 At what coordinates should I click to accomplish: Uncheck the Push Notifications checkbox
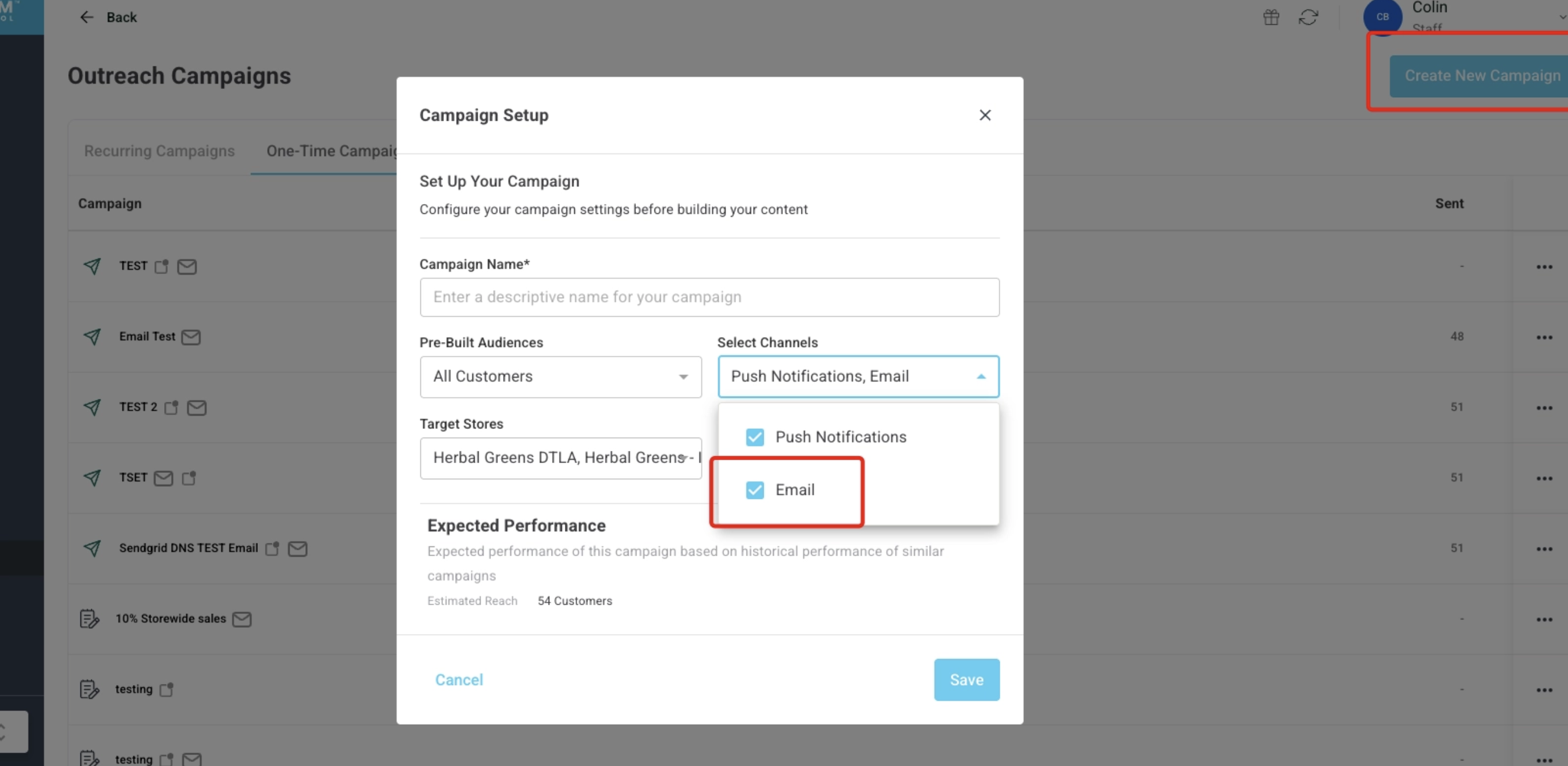[x=755, y=437]
